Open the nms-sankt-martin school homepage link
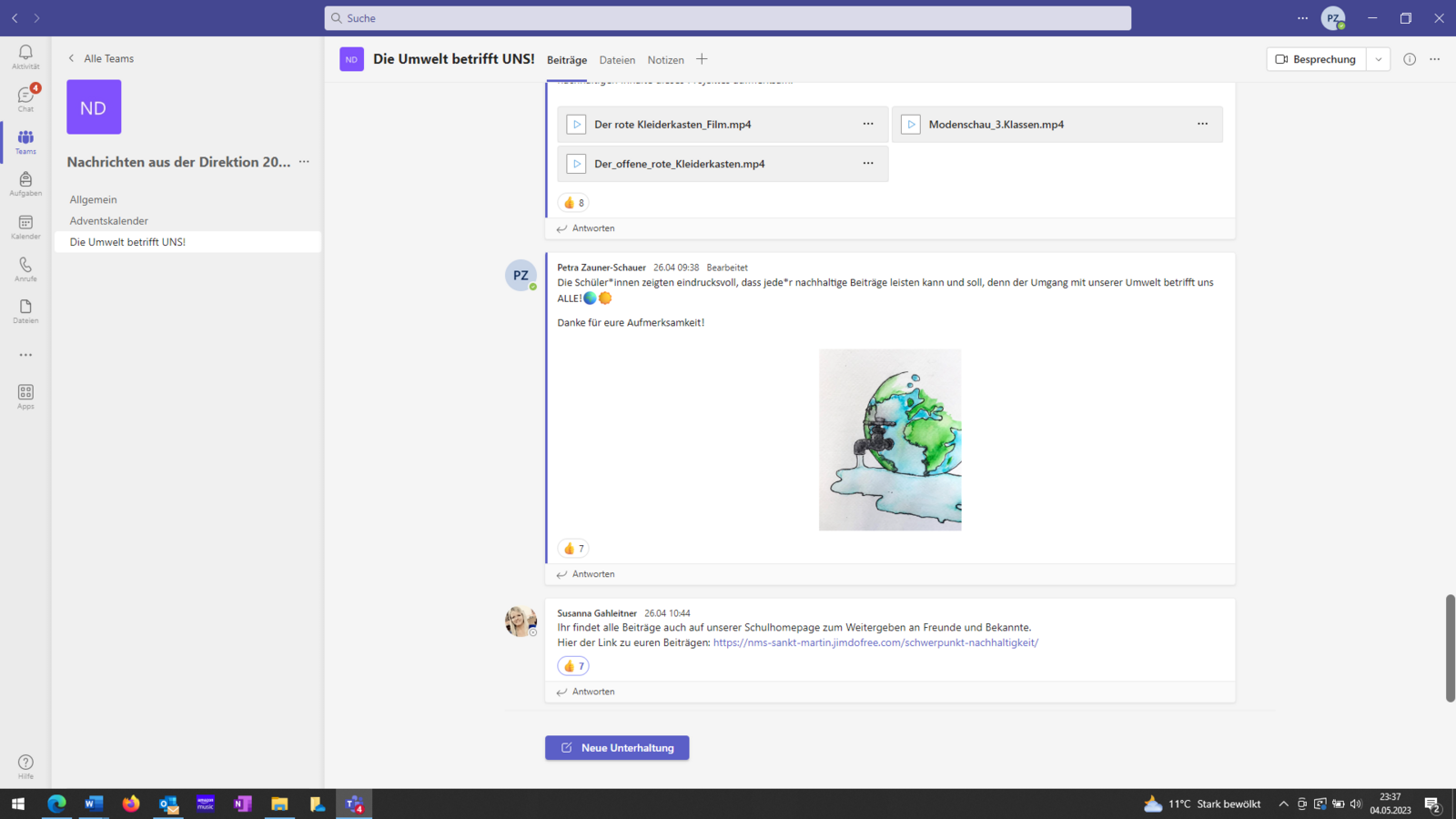This screenshot has height=819, width=1456. click(x=875, y=642)
